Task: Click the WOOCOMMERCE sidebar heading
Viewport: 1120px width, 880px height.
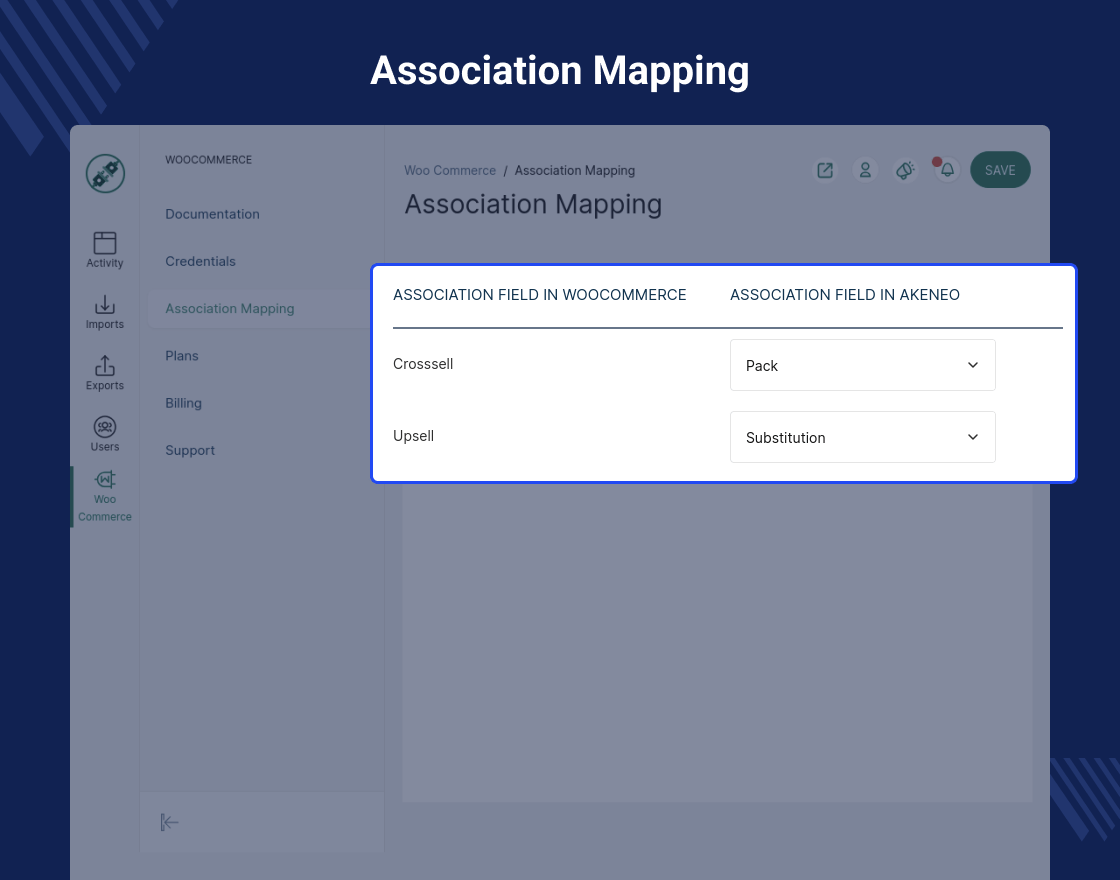Action: [x=209, y=160]
